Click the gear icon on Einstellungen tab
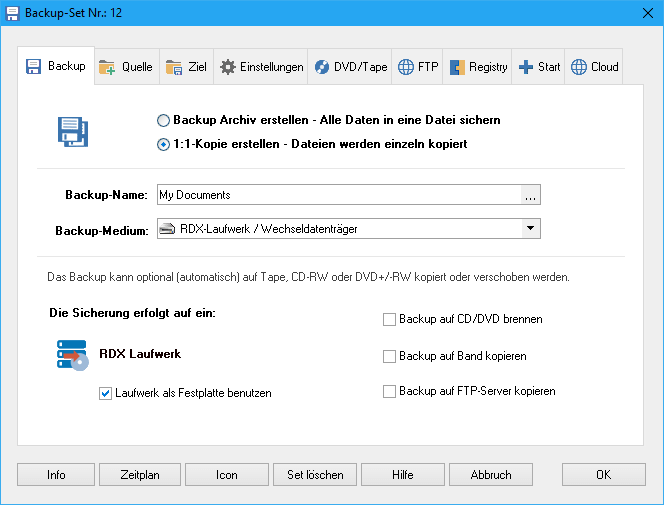Screen dimensions: 664x505 pos(228,67)
